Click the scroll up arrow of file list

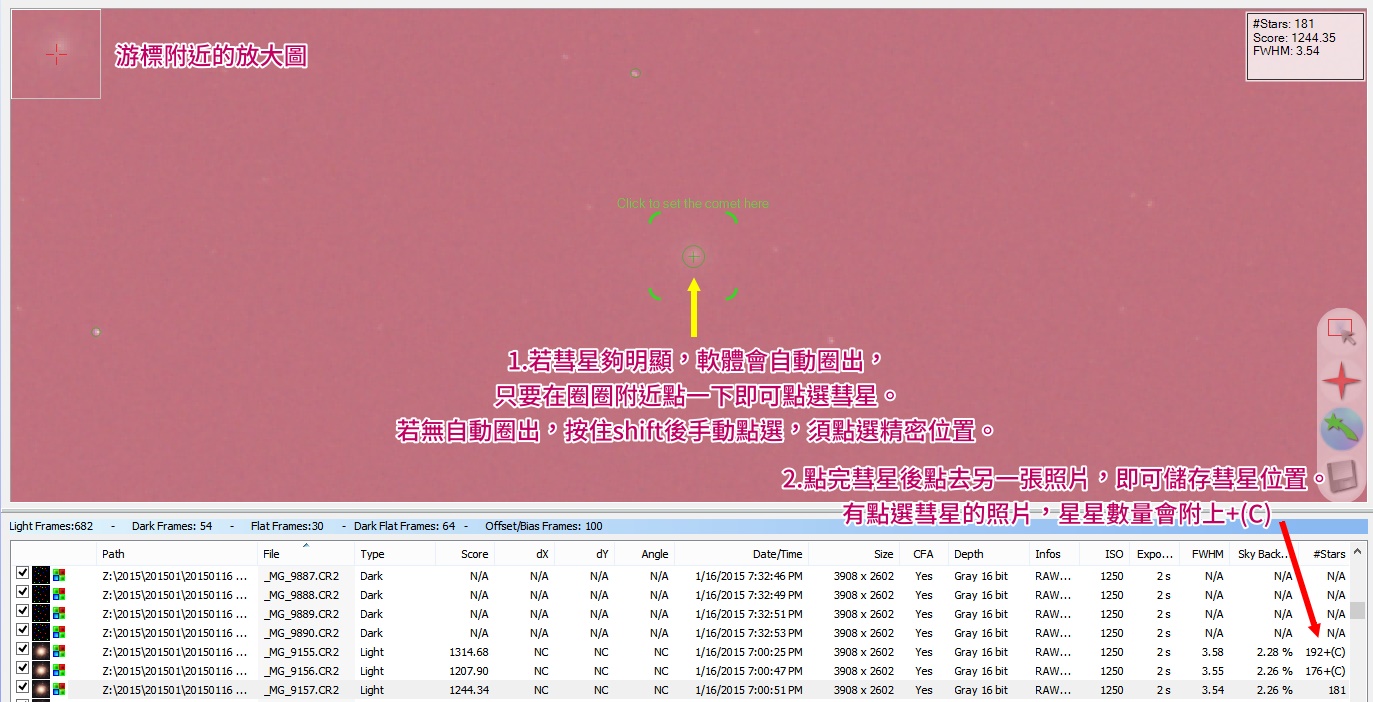(1357, 552)
